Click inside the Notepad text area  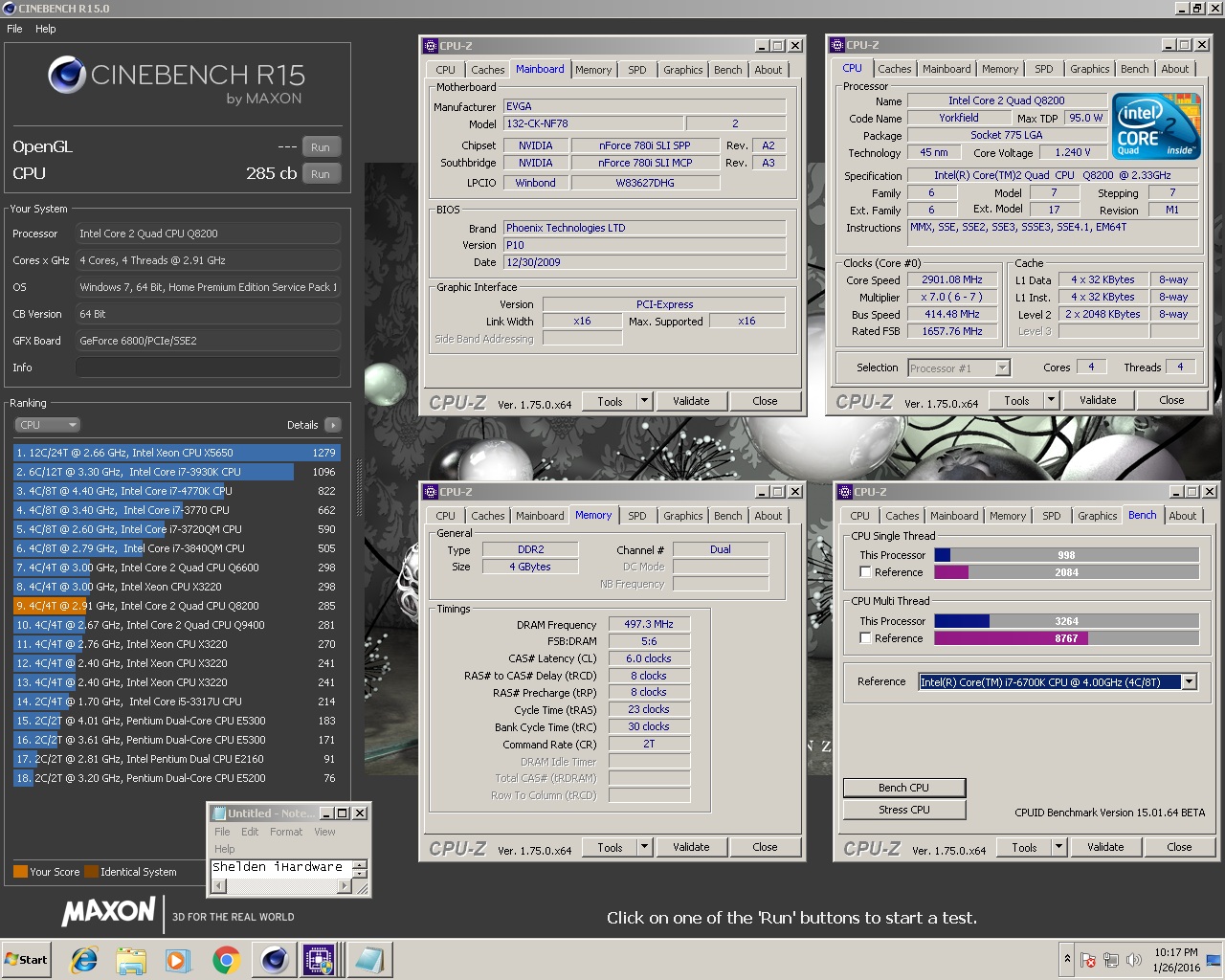281,869
